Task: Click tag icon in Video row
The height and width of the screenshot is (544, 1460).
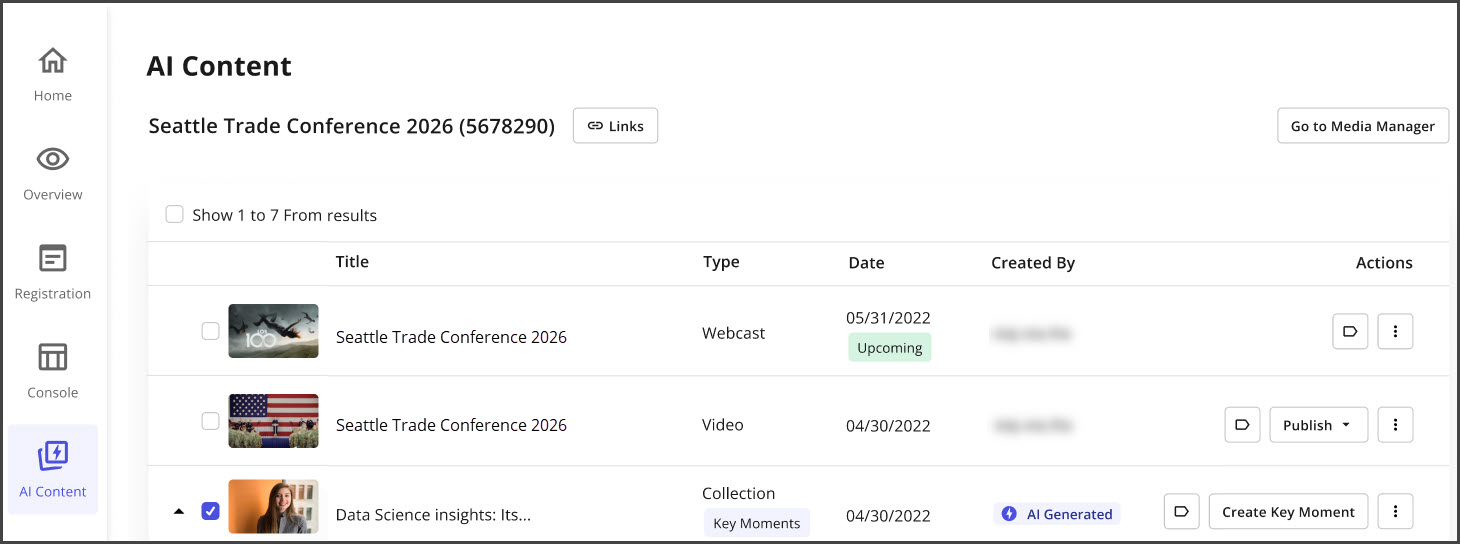Action: (1242, 424)
